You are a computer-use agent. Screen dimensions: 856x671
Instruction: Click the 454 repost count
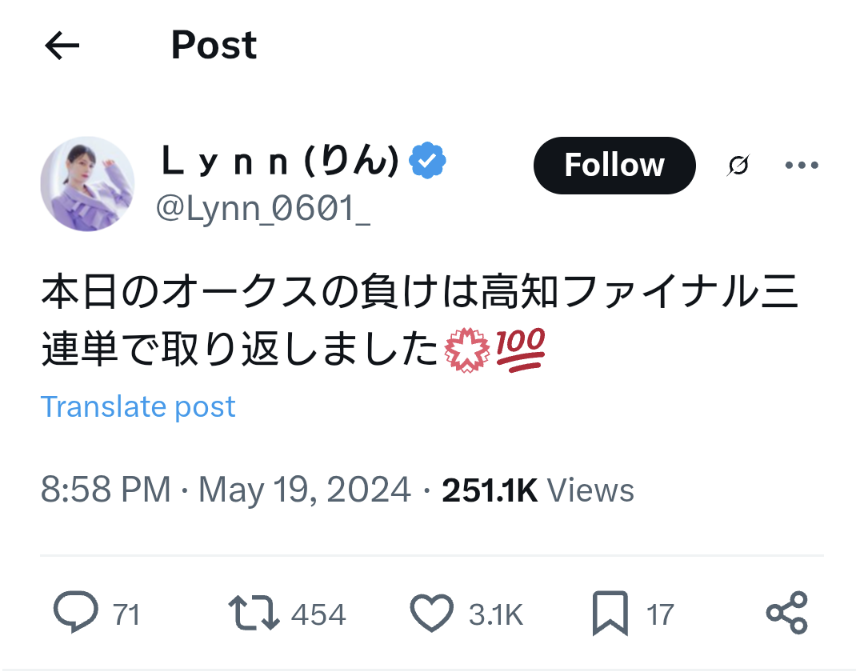click(318, 614)
